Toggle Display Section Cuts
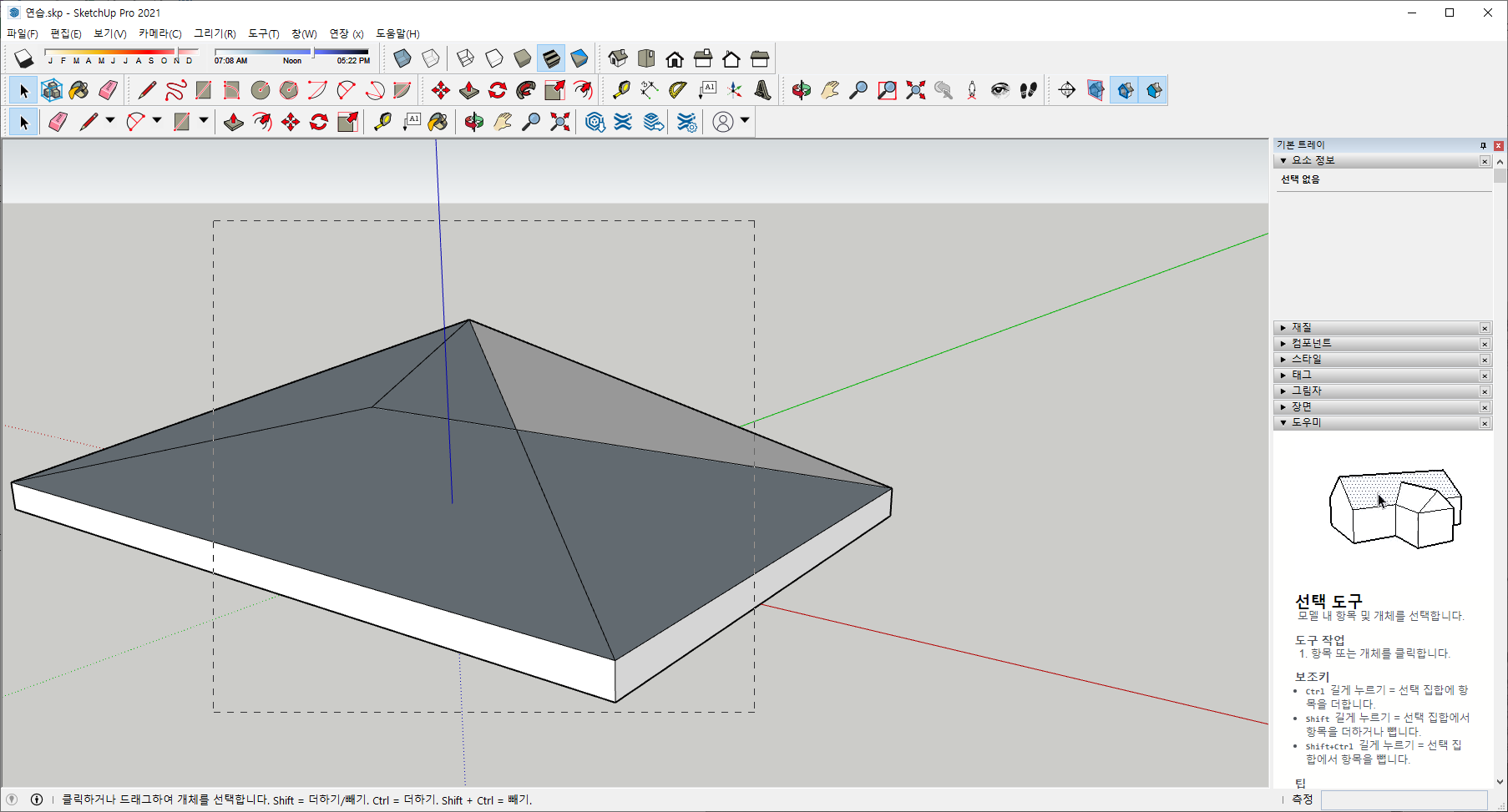Viewport: 1508px width, 812px height. click(1125, 90)
